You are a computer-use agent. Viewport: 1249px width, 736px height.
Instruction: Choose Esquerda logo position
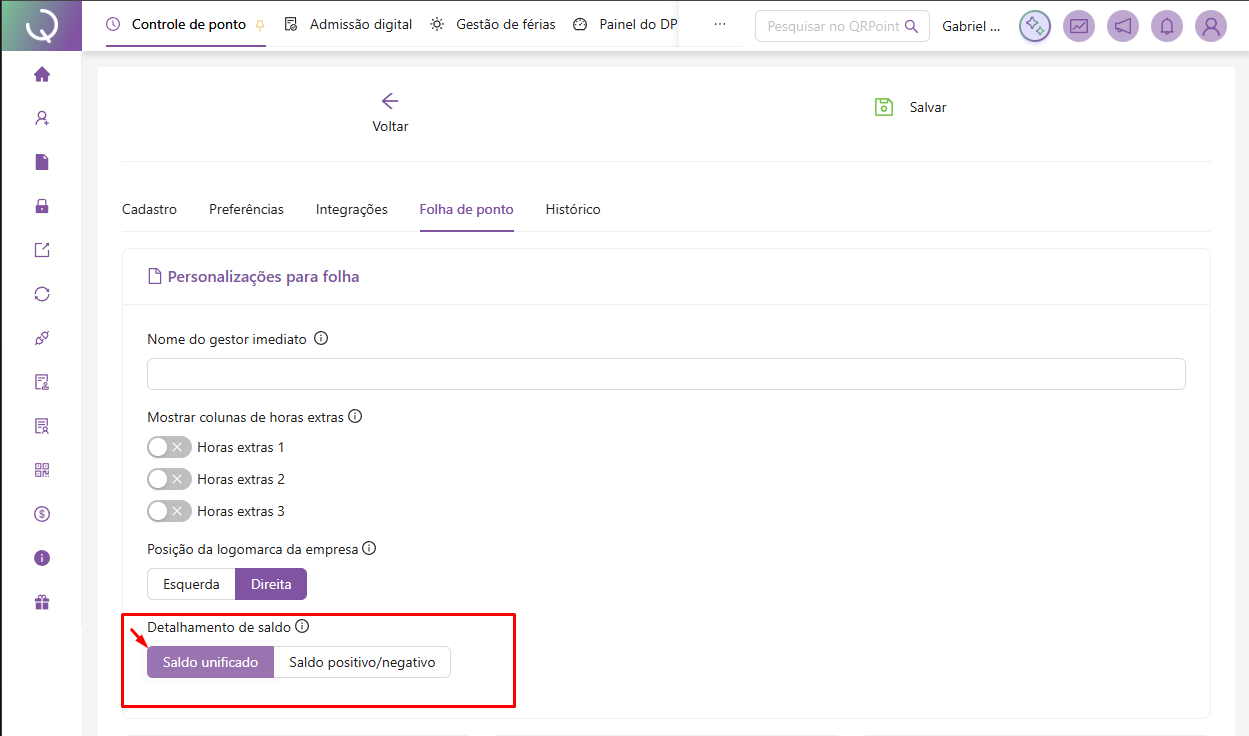pos(191,584)
